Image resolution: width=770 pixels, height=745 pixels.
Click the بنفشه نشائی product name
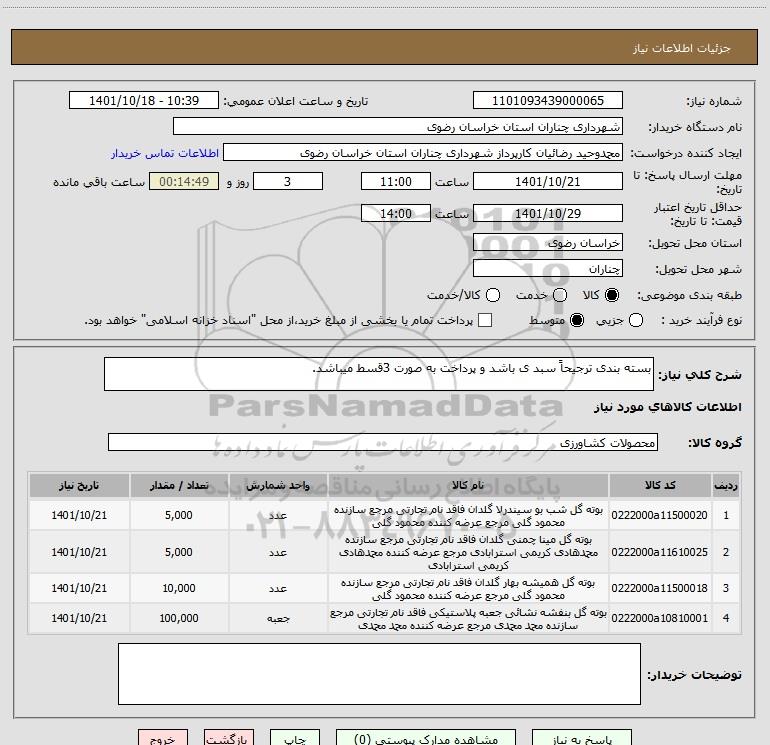tap(468, 619)
